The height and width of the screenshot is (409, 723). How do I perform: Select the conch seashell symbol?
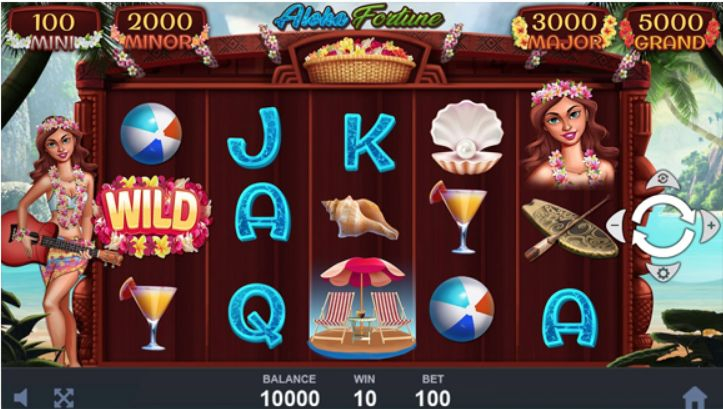[360, 218]
